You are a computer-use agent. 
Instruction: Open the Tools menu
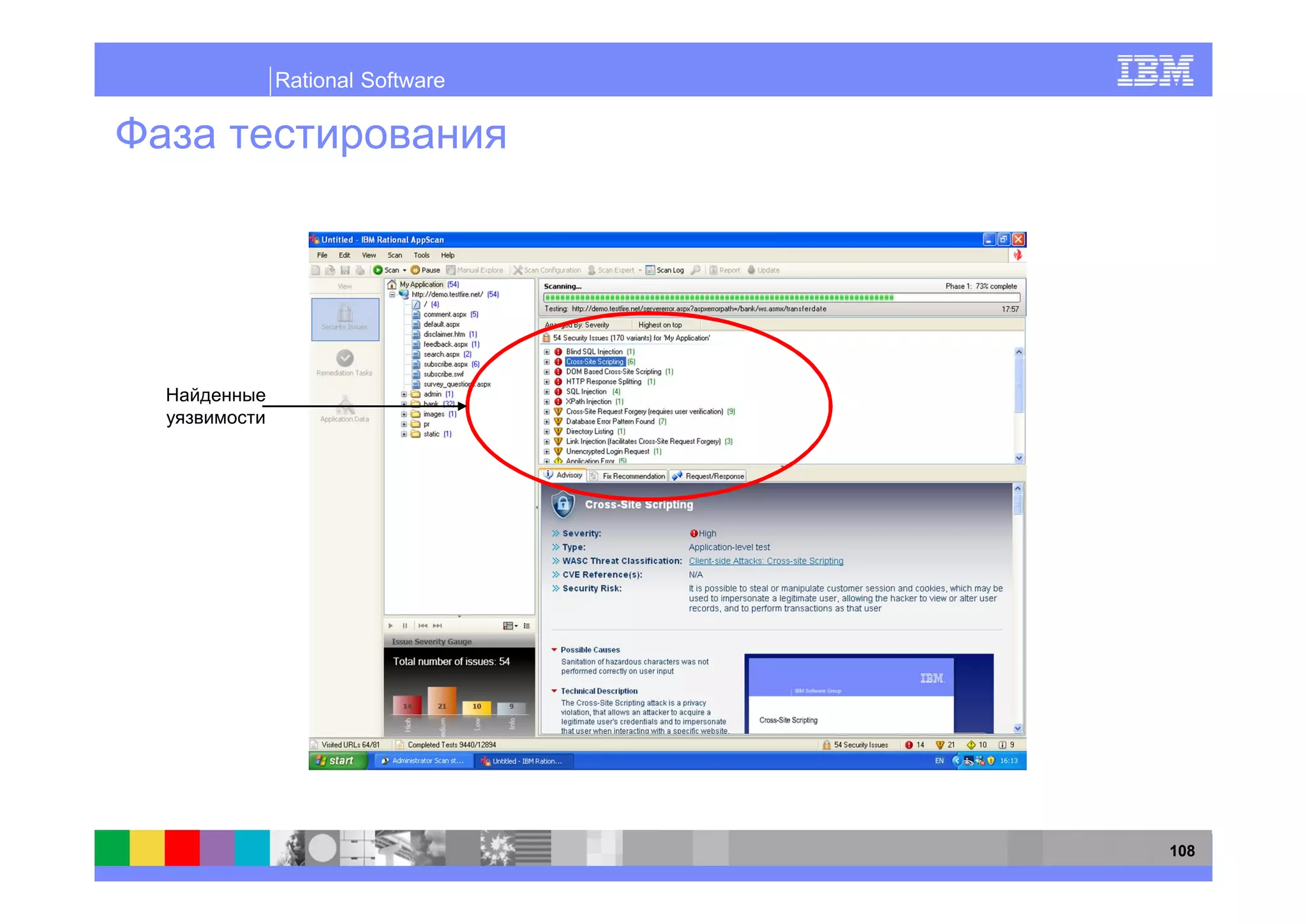(422, 255)
